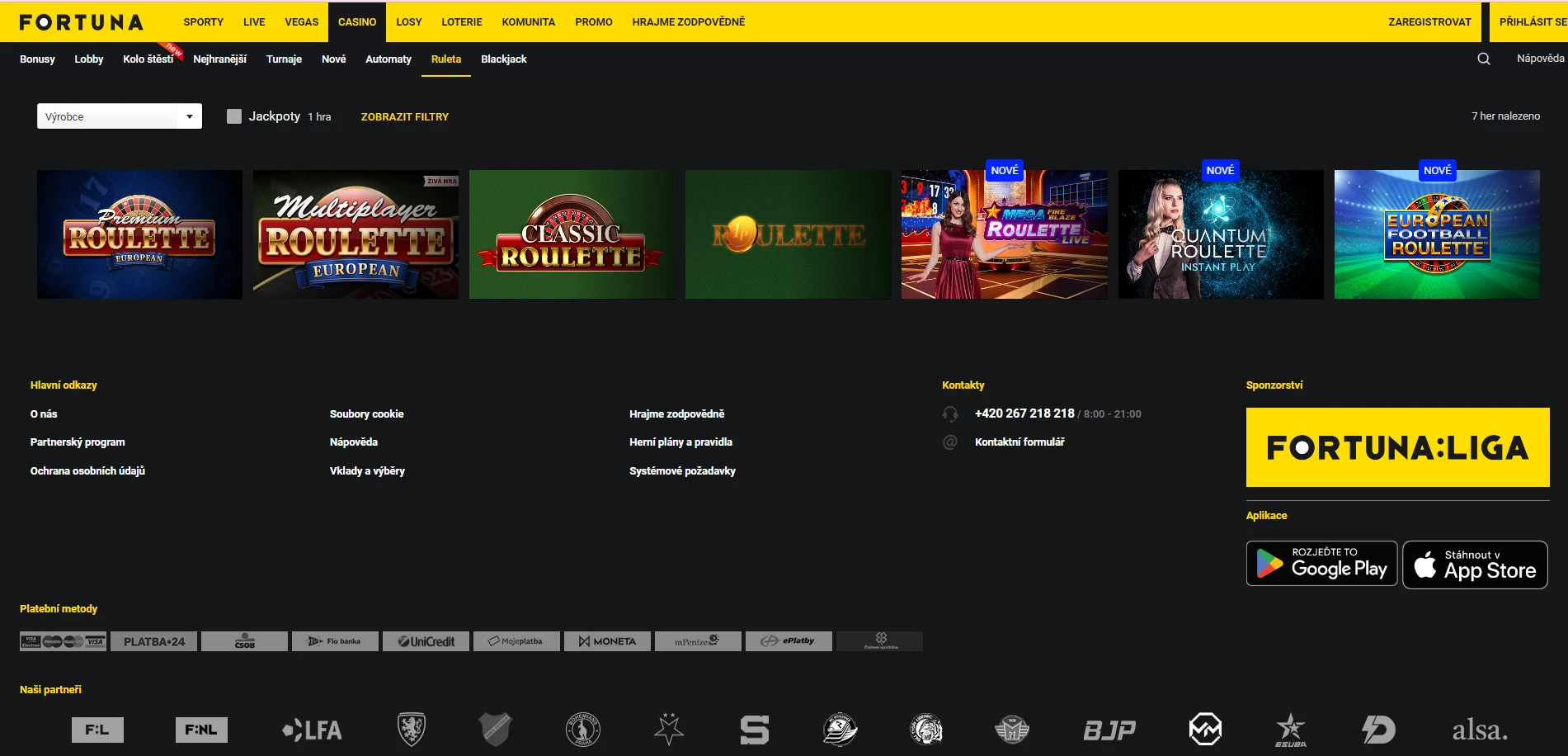Click the F:NL partner logo

click(x=201, y=730)
